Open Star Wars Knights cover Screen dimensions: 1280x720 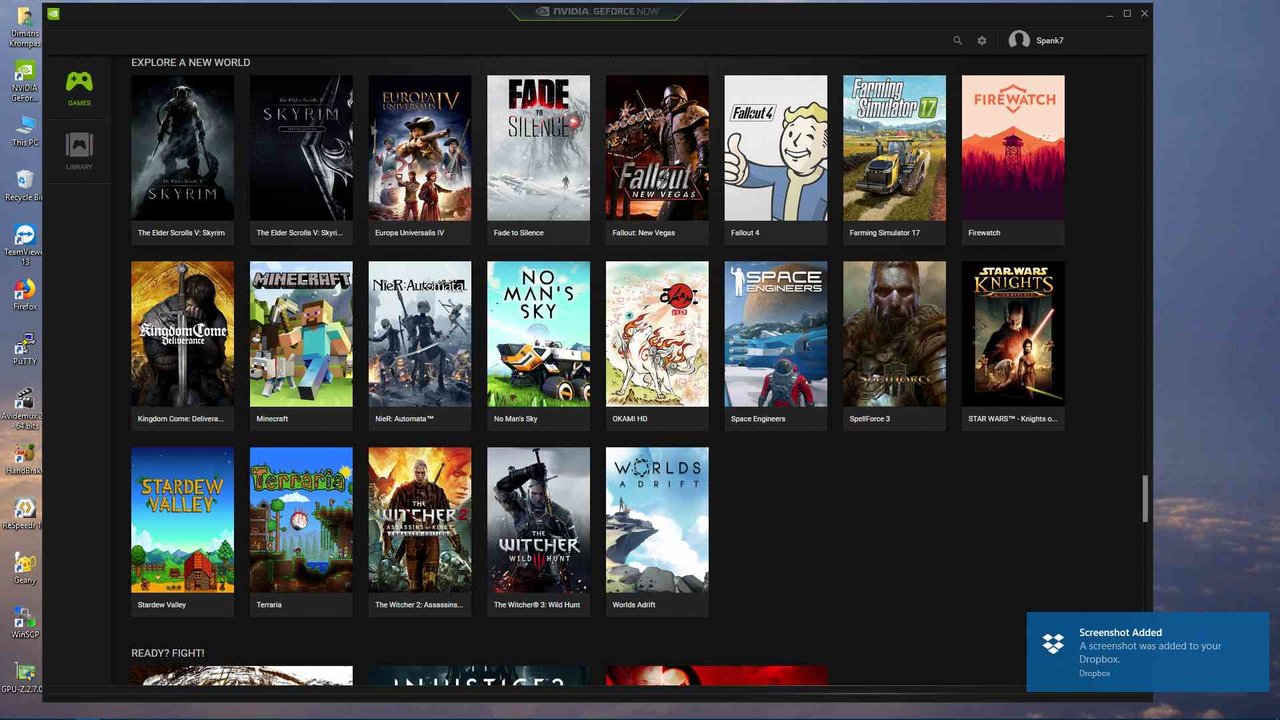1013,334
